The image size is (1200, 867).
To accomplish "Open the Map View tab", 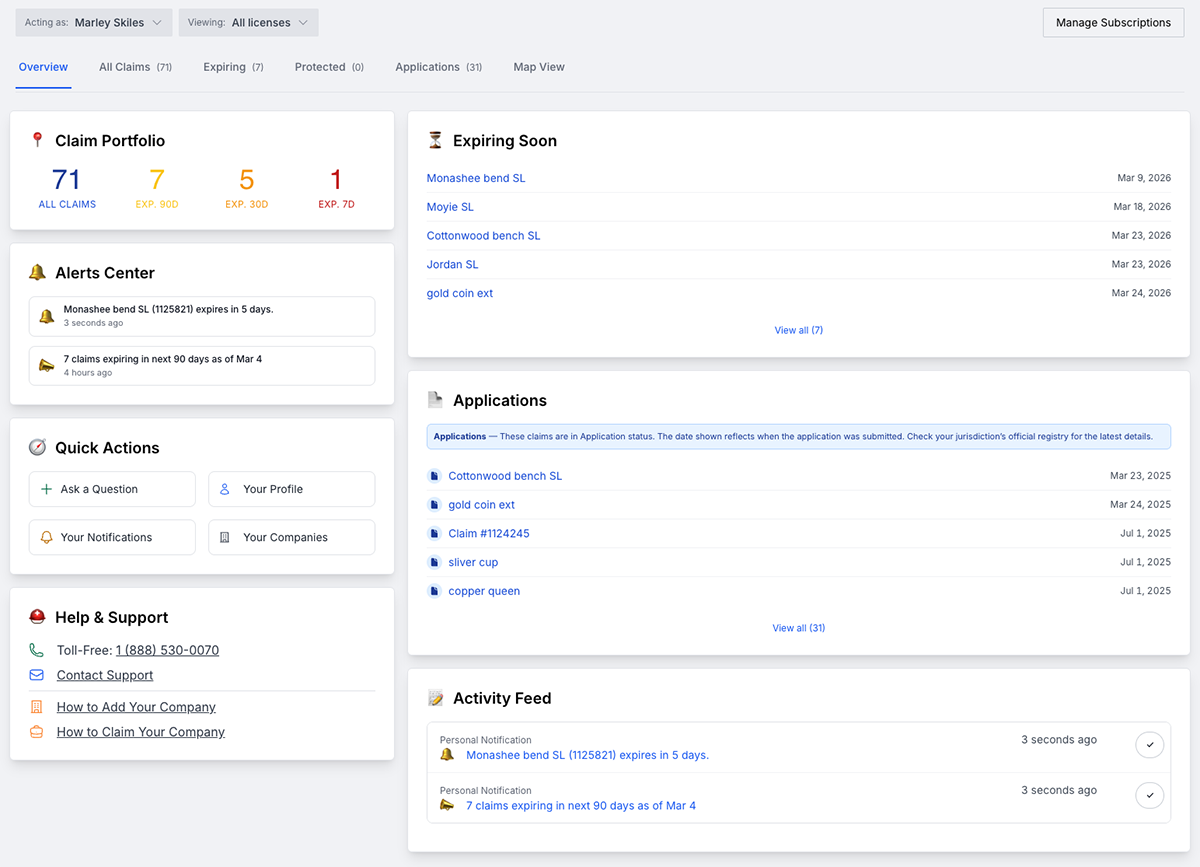I will pyautogui.click(x=538, y=67).
